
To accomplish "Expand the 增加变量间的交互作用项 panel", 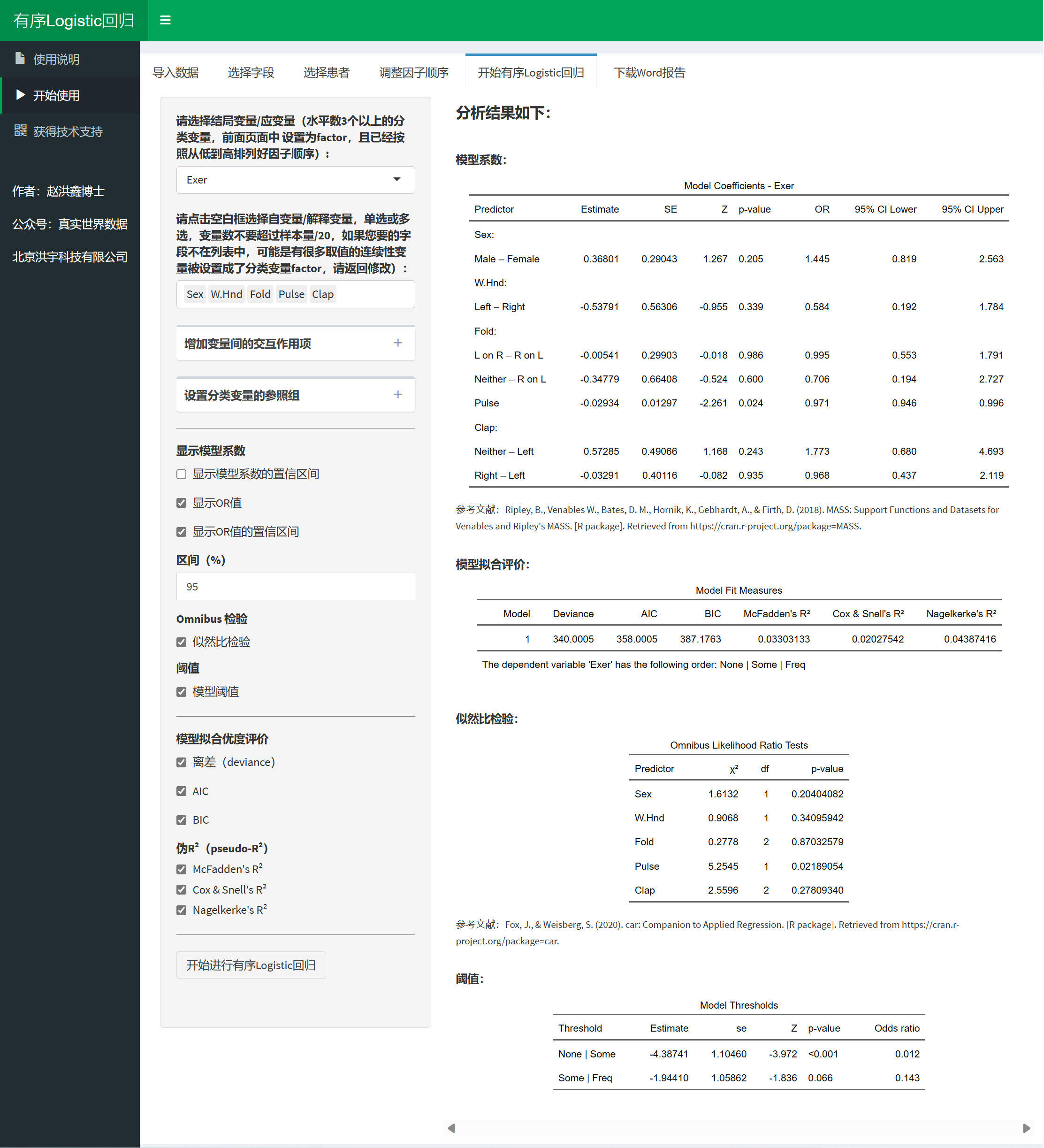I will tap(248, 344).
